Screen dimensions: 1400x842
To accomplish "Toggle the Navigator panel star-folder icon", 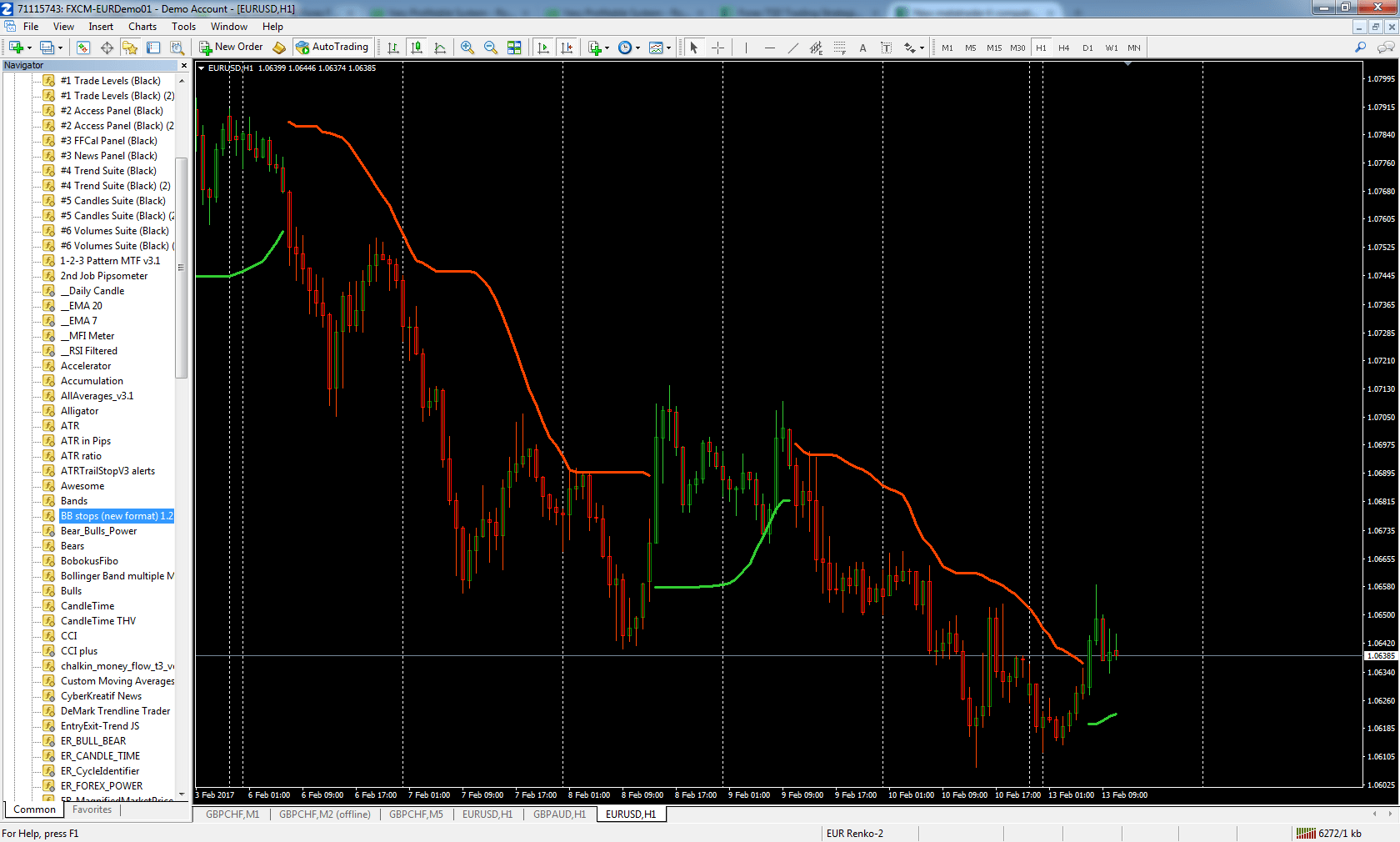I will [130, 48].
